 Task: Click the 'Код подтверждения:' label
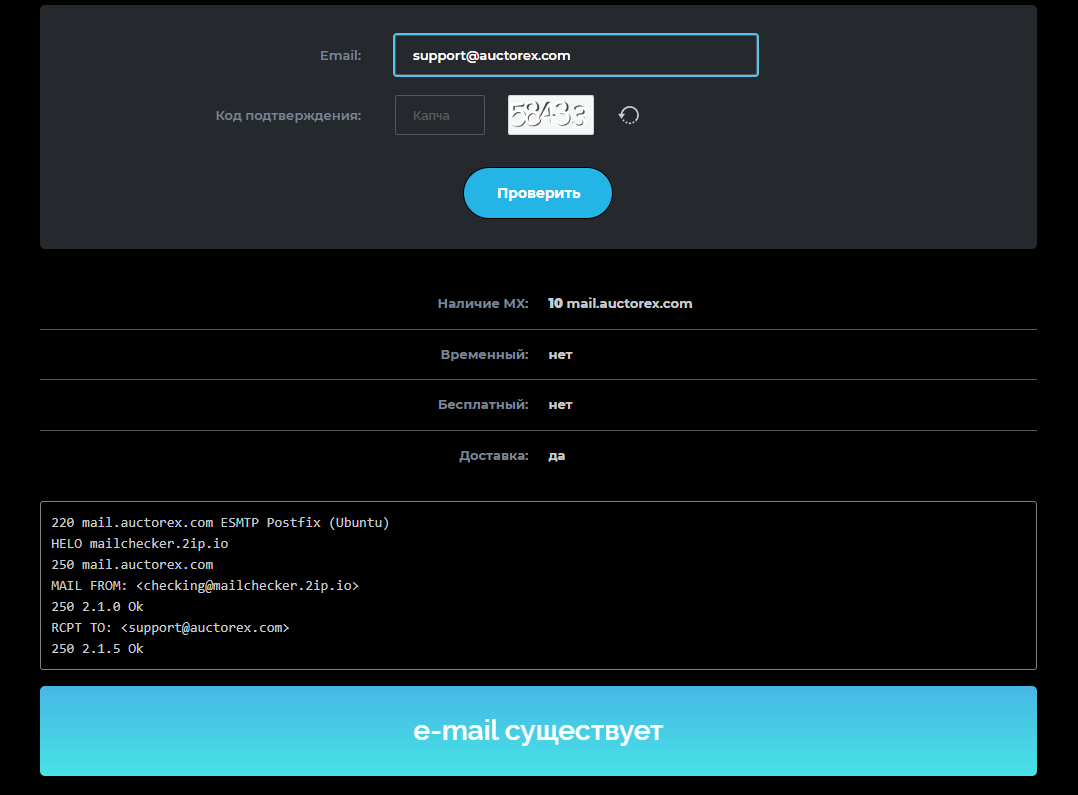coord(289,116)
